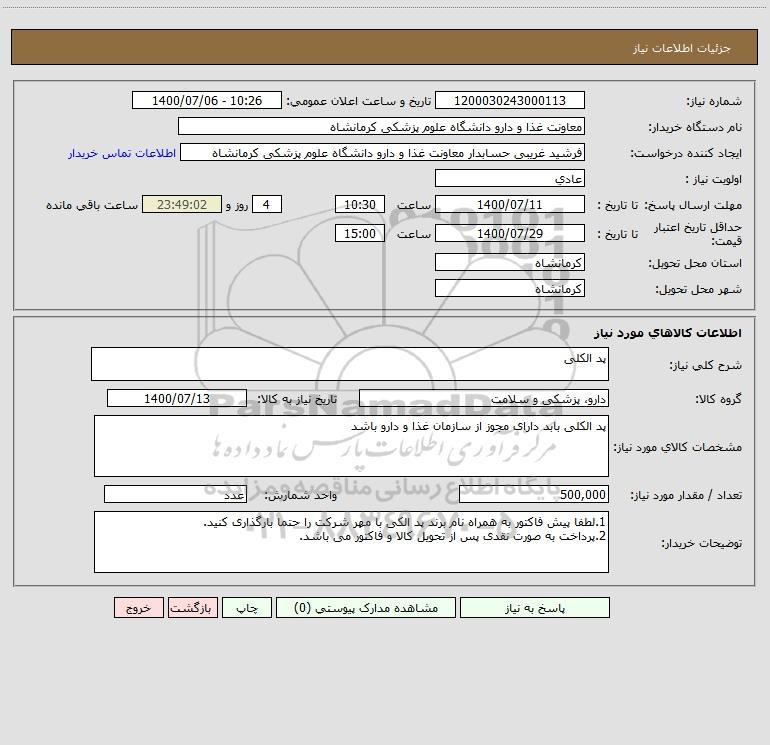Click the buyer notes text area
The image size is (770, 745).
point(351,542)
